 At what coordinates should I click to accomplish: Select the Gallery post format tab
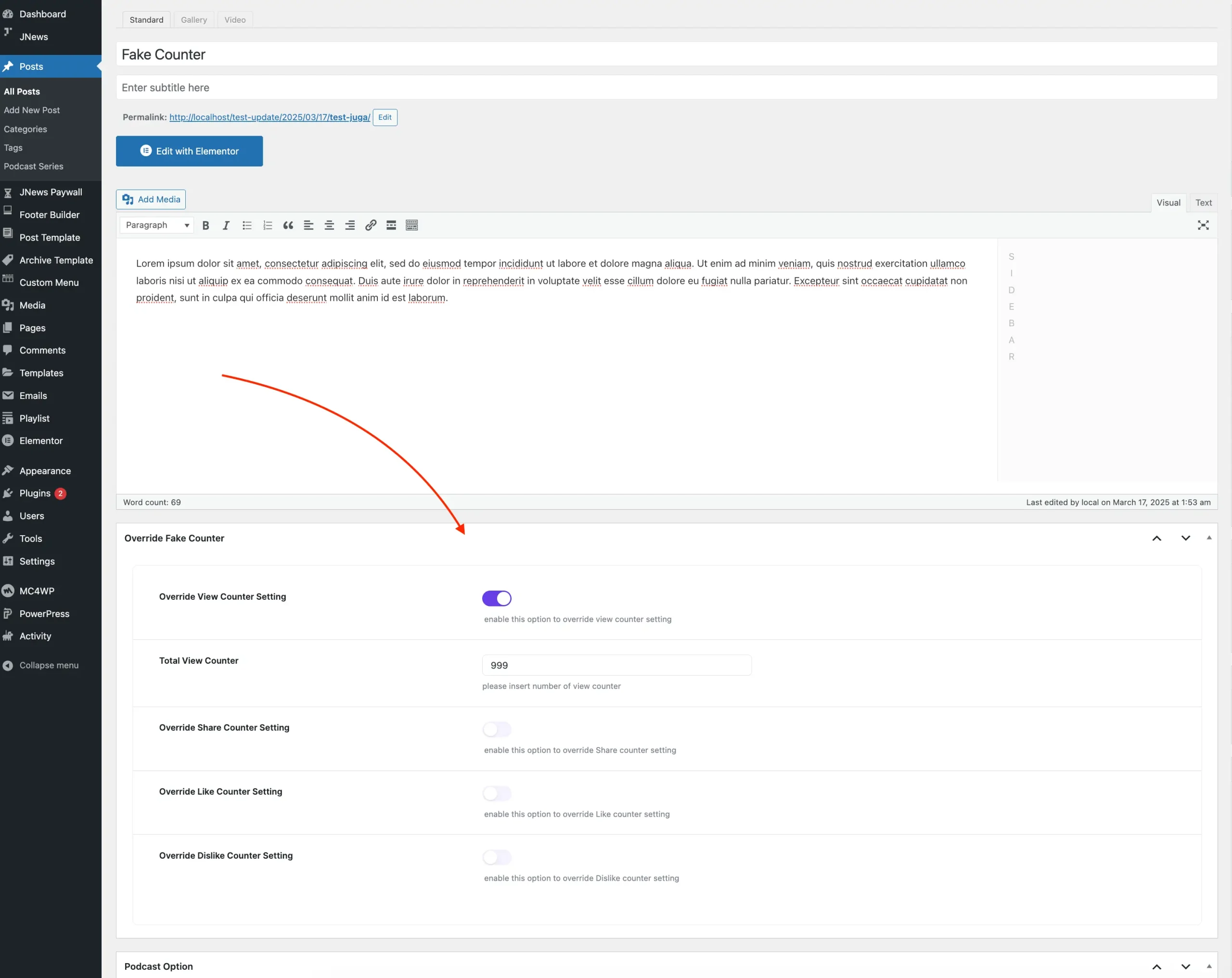(194, 19)
